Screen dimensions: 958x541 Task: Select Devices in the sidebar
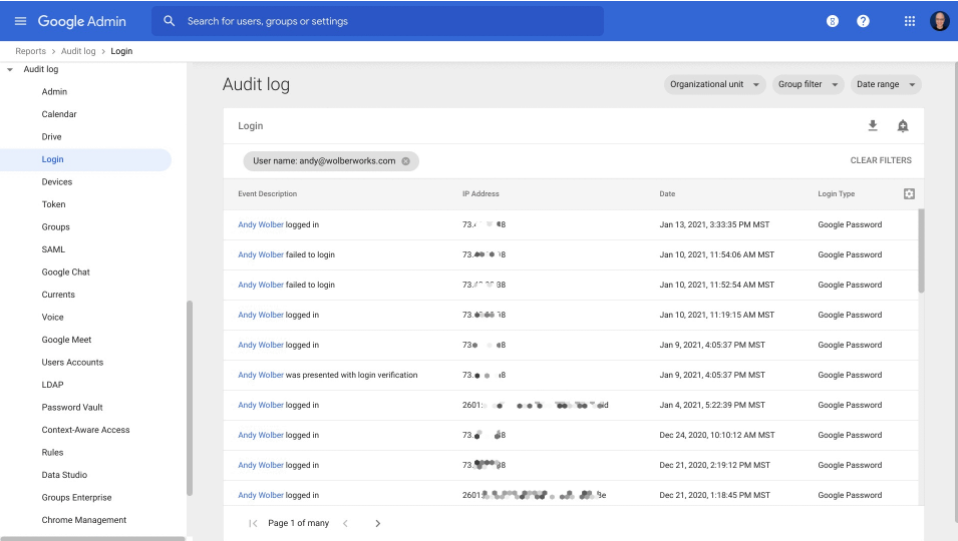click(56, 182)
